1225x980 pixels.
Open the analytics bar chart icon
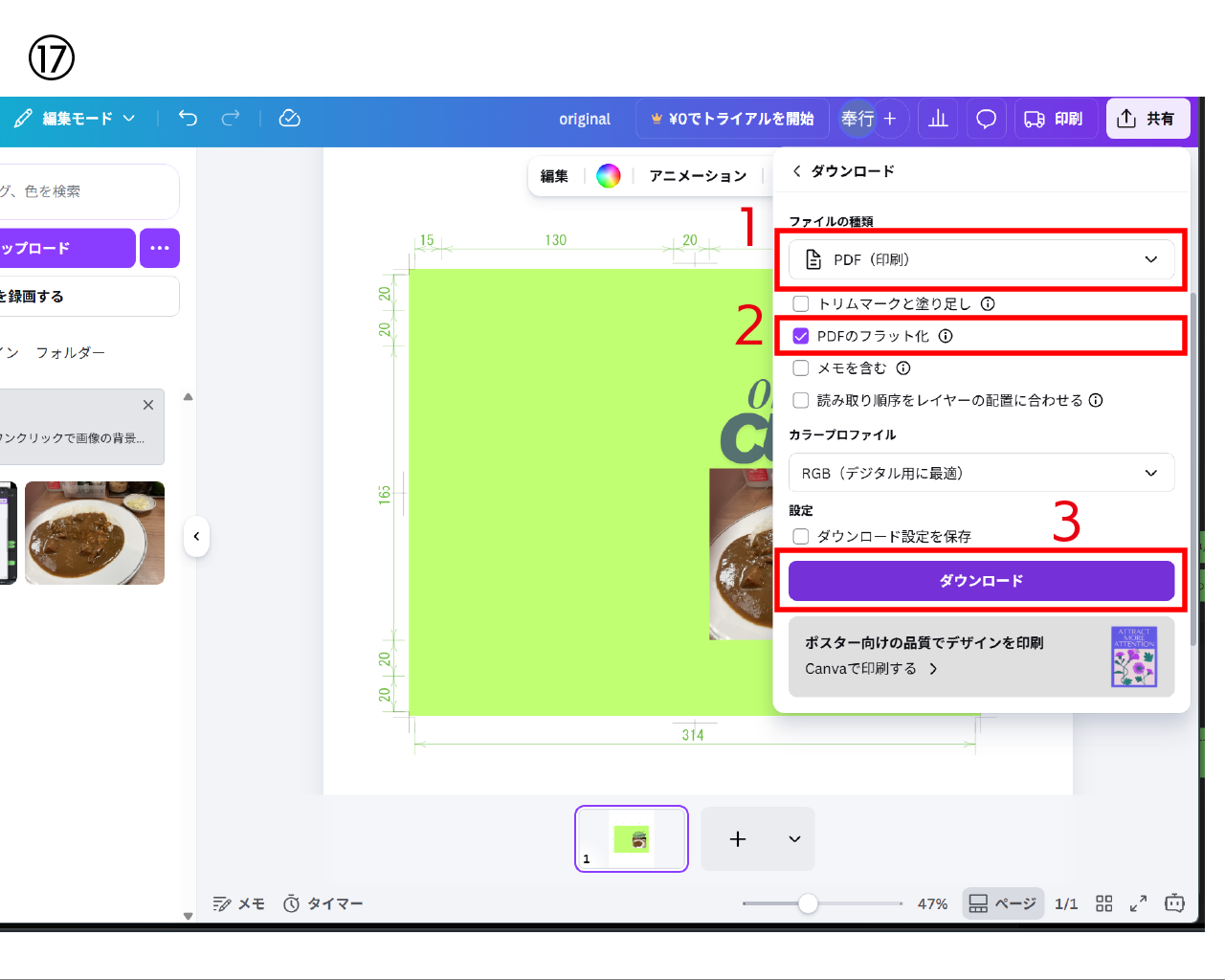(938, 119)
